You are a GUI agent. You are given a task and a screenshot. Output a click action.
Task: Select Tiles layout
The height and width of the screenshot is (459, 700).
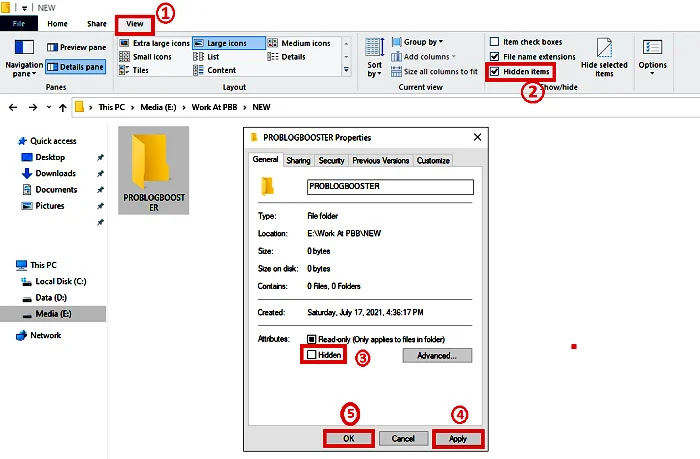coord(134,70)
